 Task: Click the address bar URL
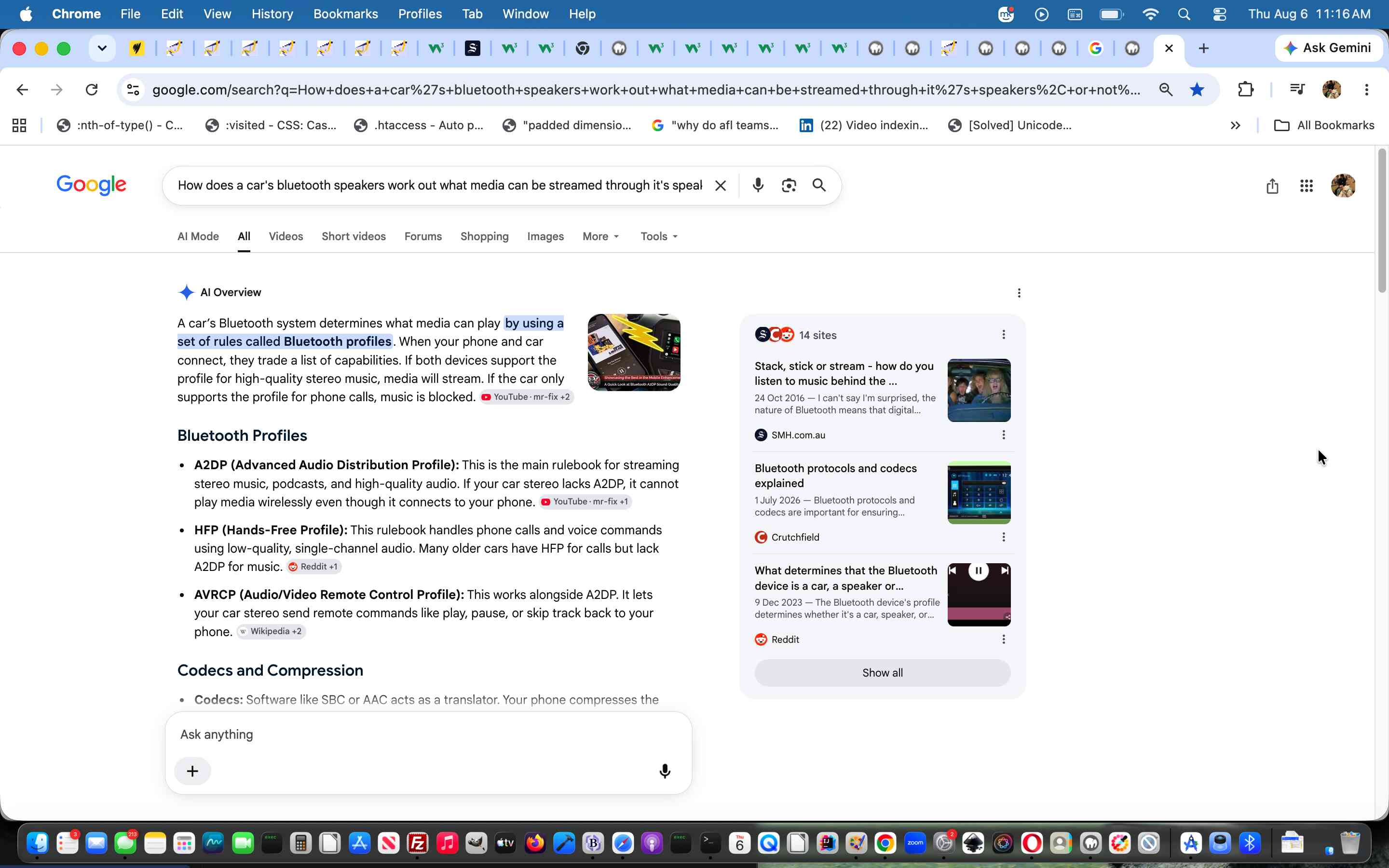point(646,90)
